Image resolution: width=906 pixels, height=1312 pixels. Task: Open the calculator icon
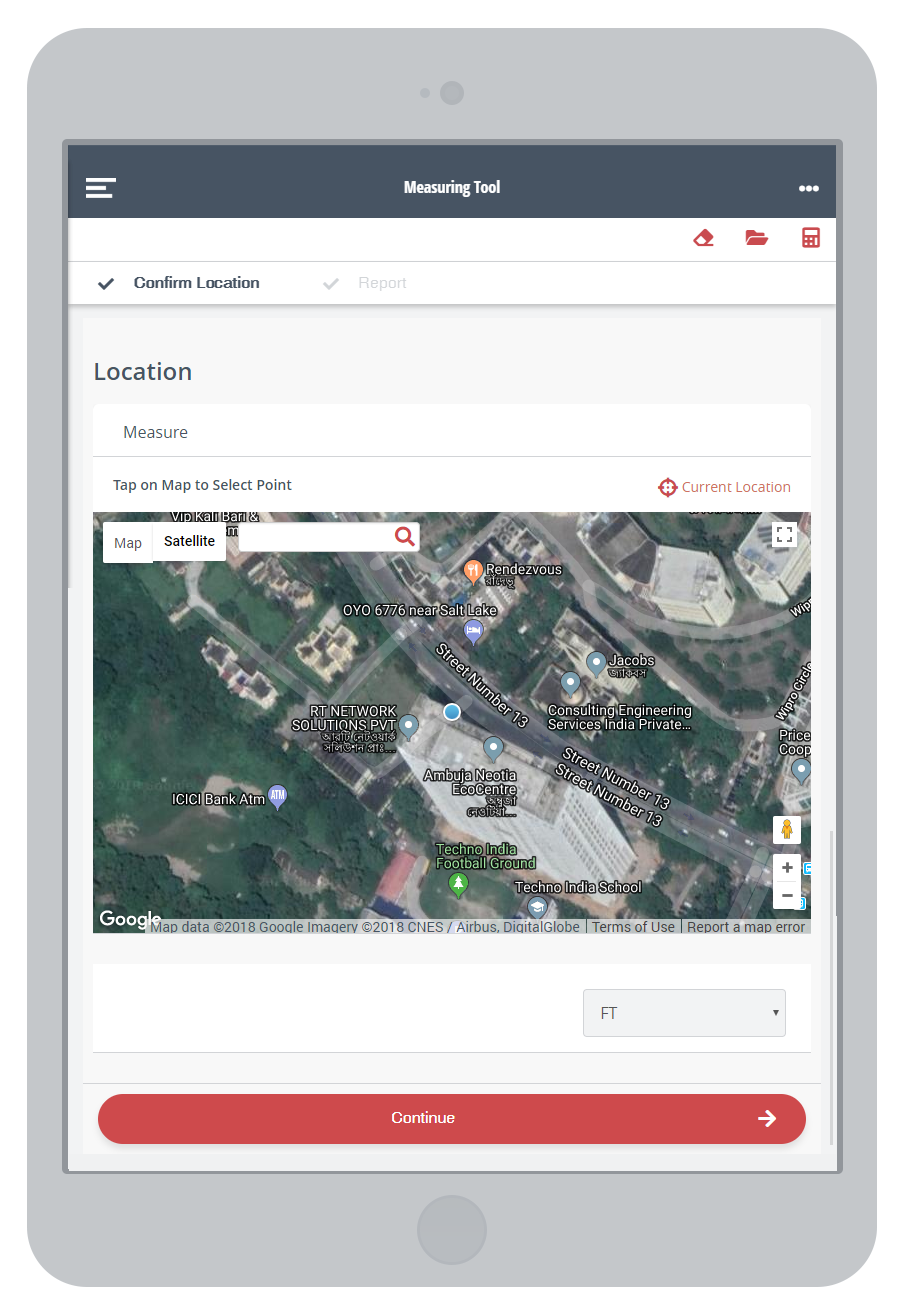tap(811, 238)
